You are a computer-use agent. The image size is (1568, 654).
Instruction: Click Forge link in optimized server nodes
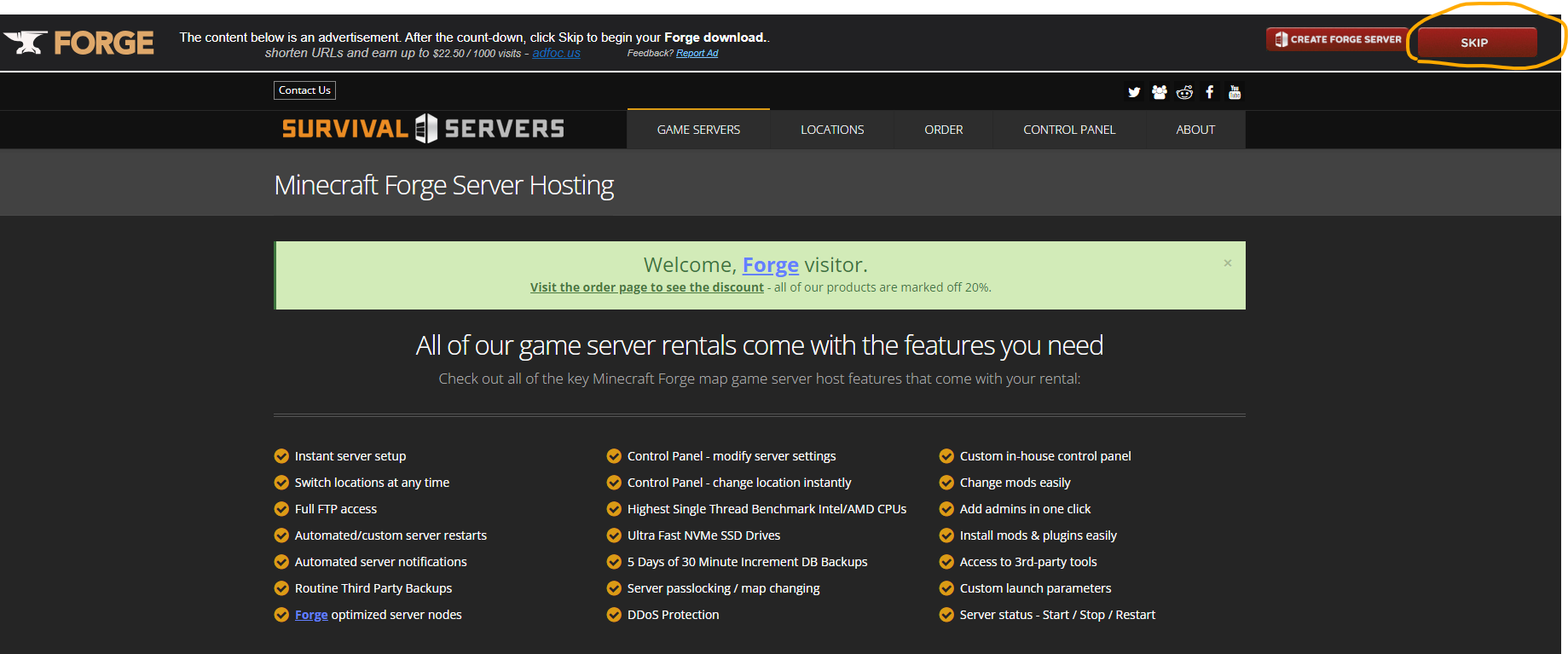tap(311, 615)
